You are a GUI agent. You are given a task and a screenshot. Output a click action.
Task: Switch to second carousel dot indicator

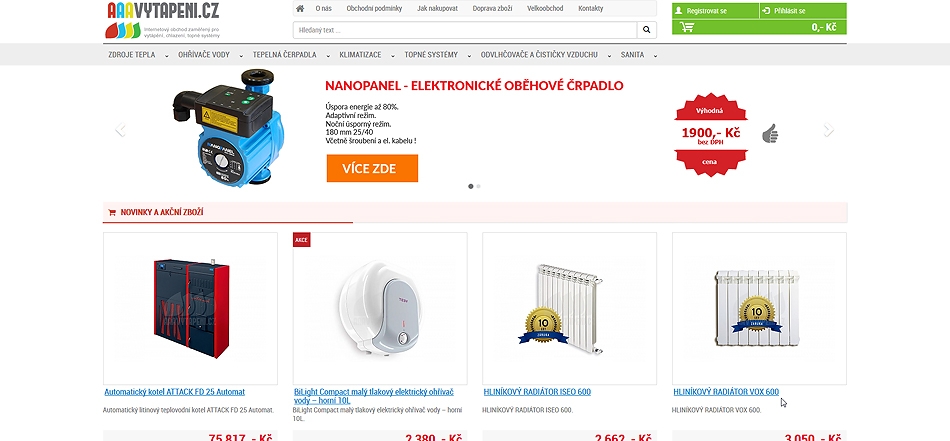pyautogui.click(x=479, y=187)
